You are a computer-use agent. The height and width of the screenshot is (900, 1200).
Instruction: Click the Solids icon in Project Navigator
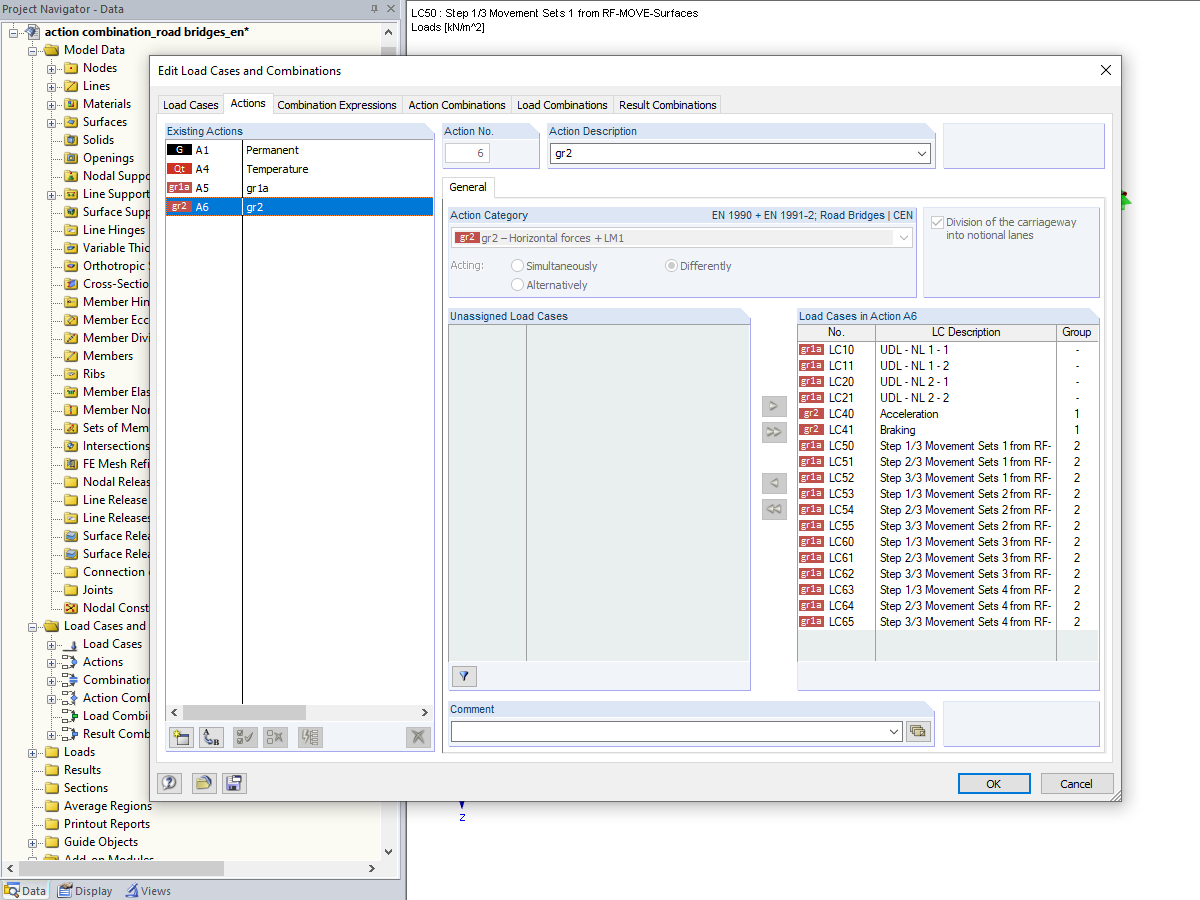71,140
